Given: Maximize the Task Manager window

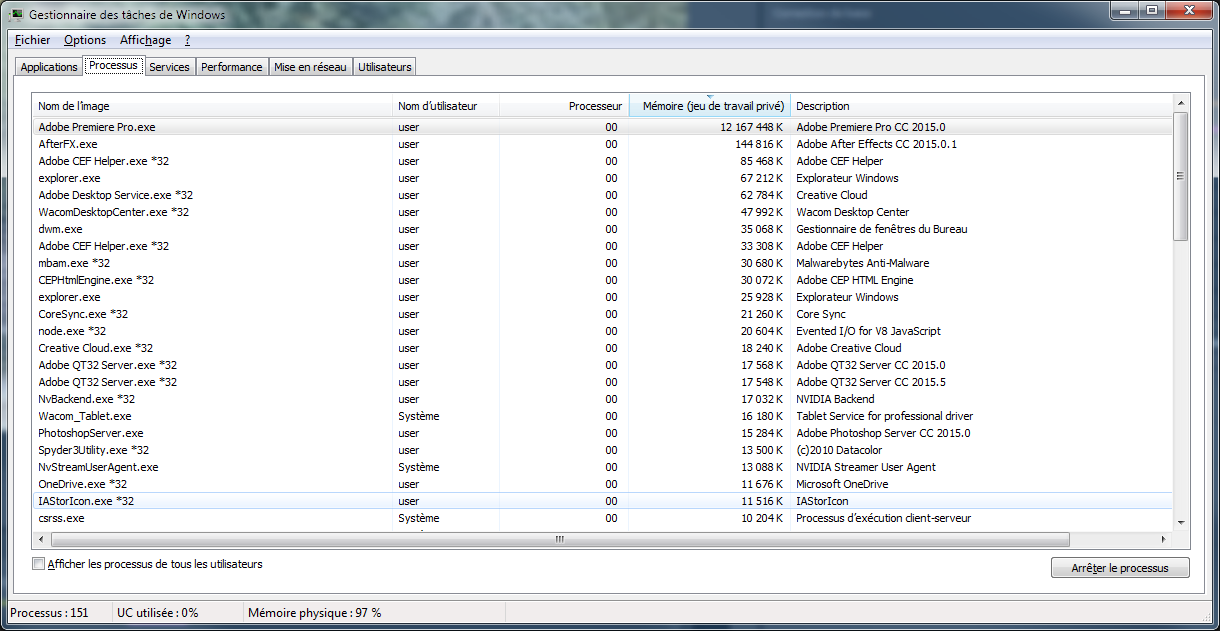Looking at the screenshot, I should [x=1151, y=11].
